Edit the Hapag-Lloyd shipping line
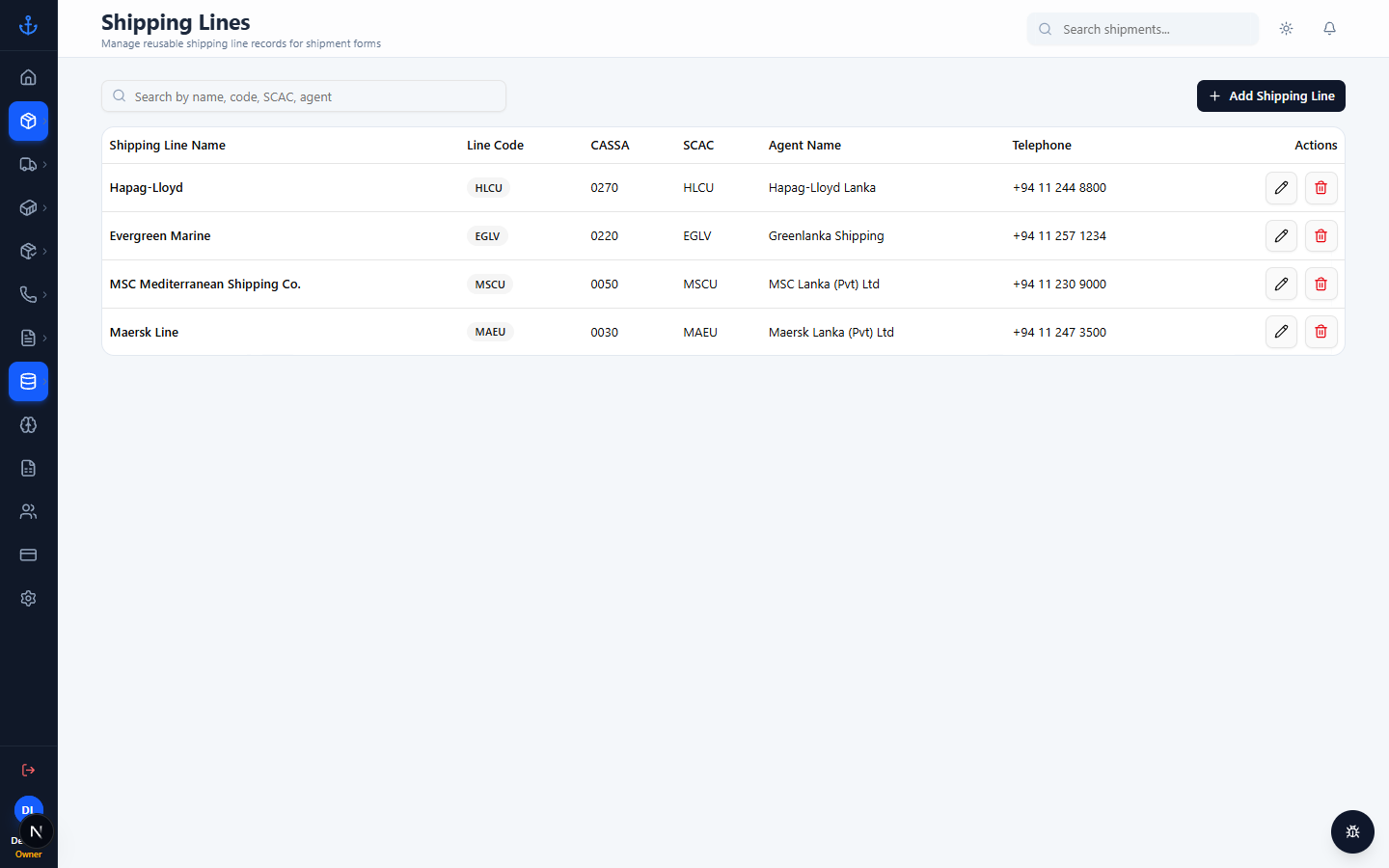Image resolution: width=1389 pixels, height=868 pixels. [x=1281, y=188]
